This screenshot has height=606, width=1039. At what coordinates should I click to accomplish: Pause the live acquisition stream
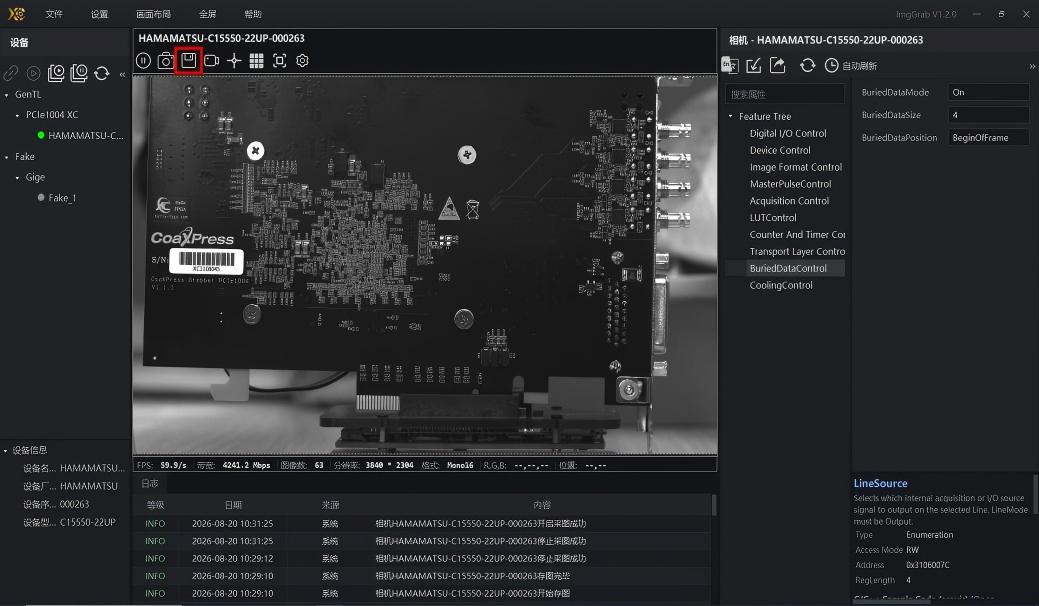(x=143, y=61)
